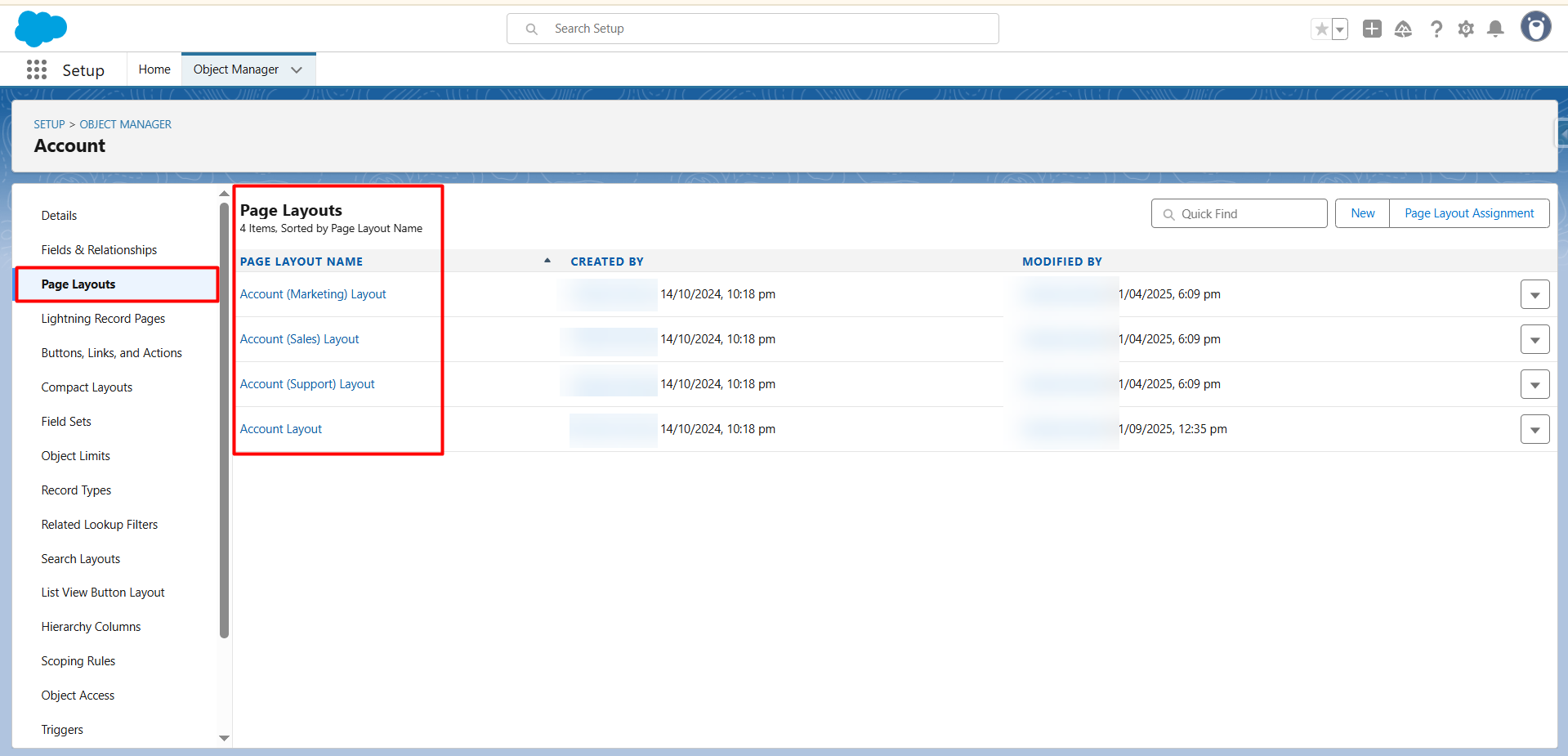The image size is (1568, 756).
Task: Click the favorites star icon
Action: pyautogui.click(x=1321, y=29)
